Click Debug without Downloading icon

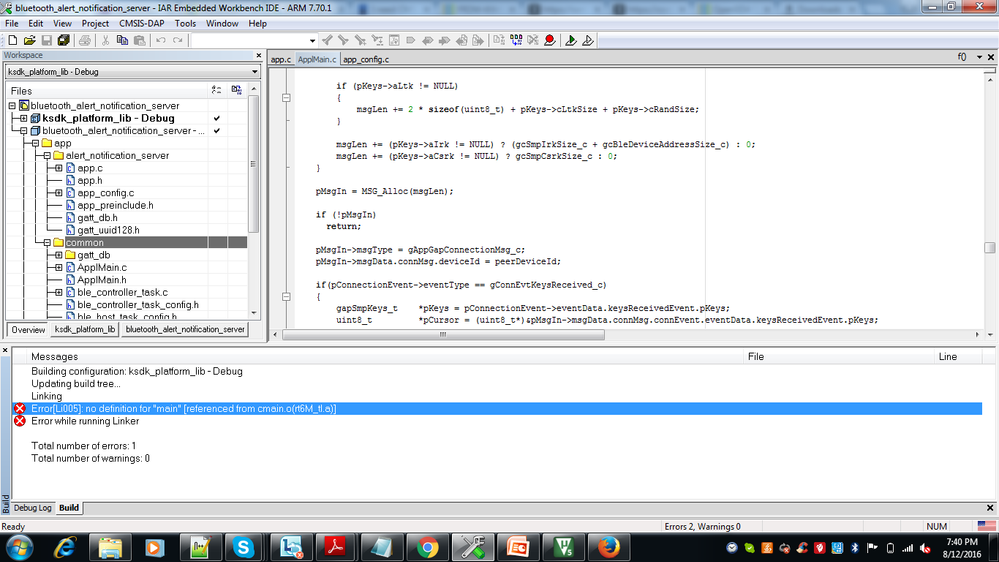tap(588, 40)
